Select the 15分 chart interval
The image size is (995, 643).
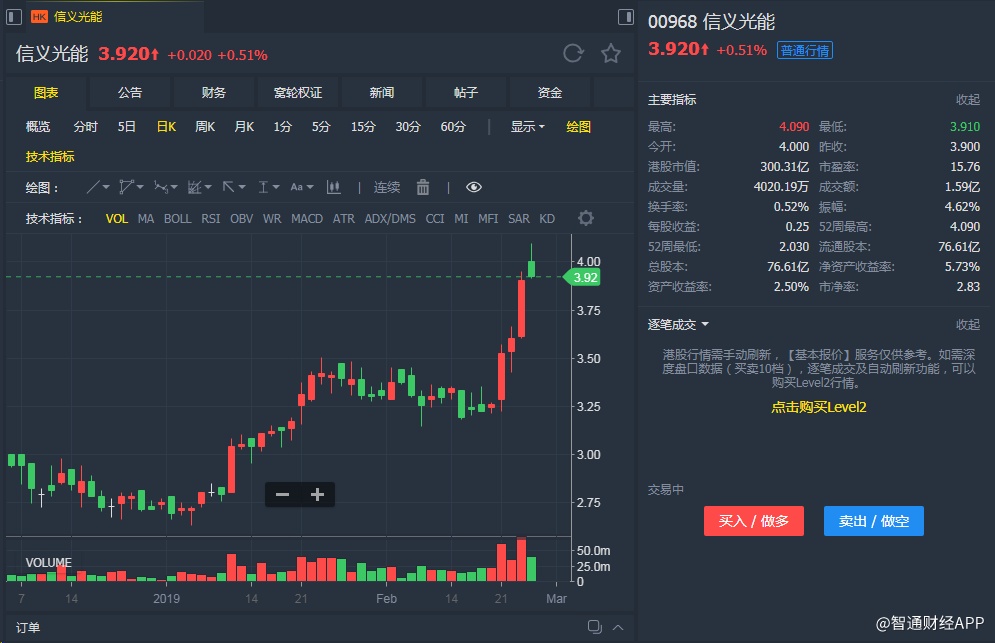coord(363,127)
